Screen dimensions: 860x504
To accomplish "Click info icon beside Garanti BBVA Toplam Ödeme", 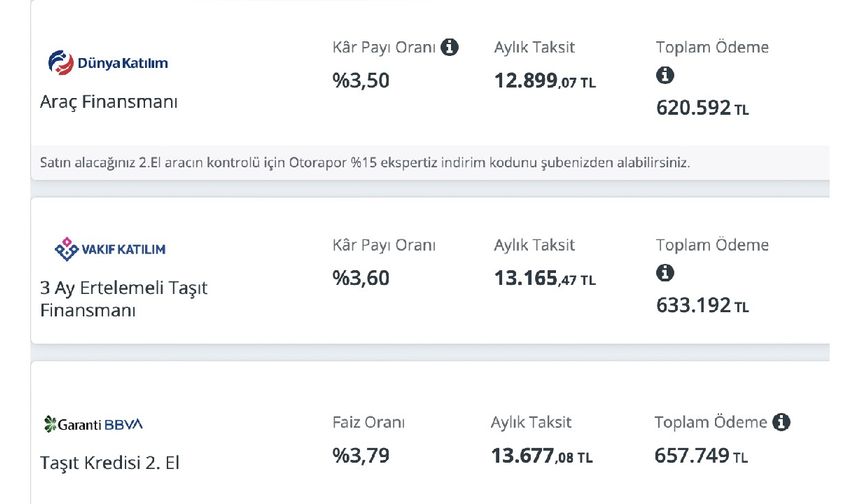I will point(781,422).
